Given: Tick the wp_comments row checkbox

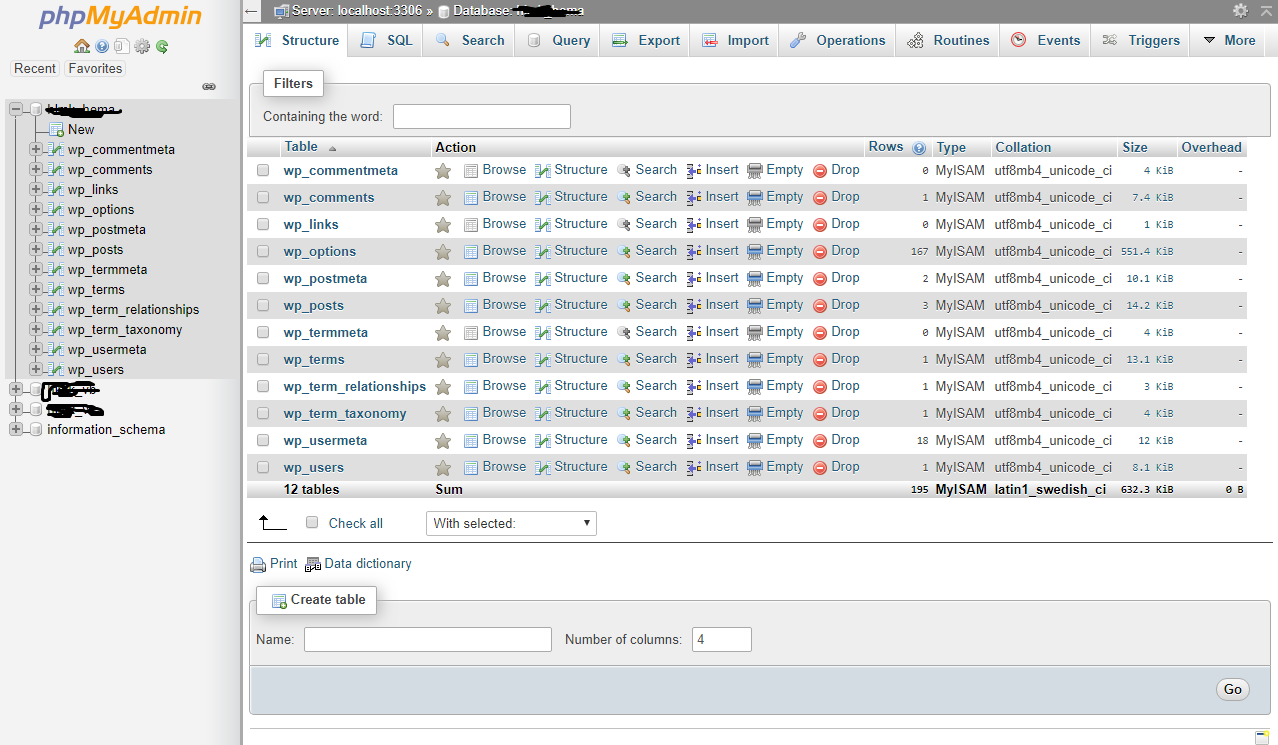Looking at the screenshot, I should (x=263, y=198).
